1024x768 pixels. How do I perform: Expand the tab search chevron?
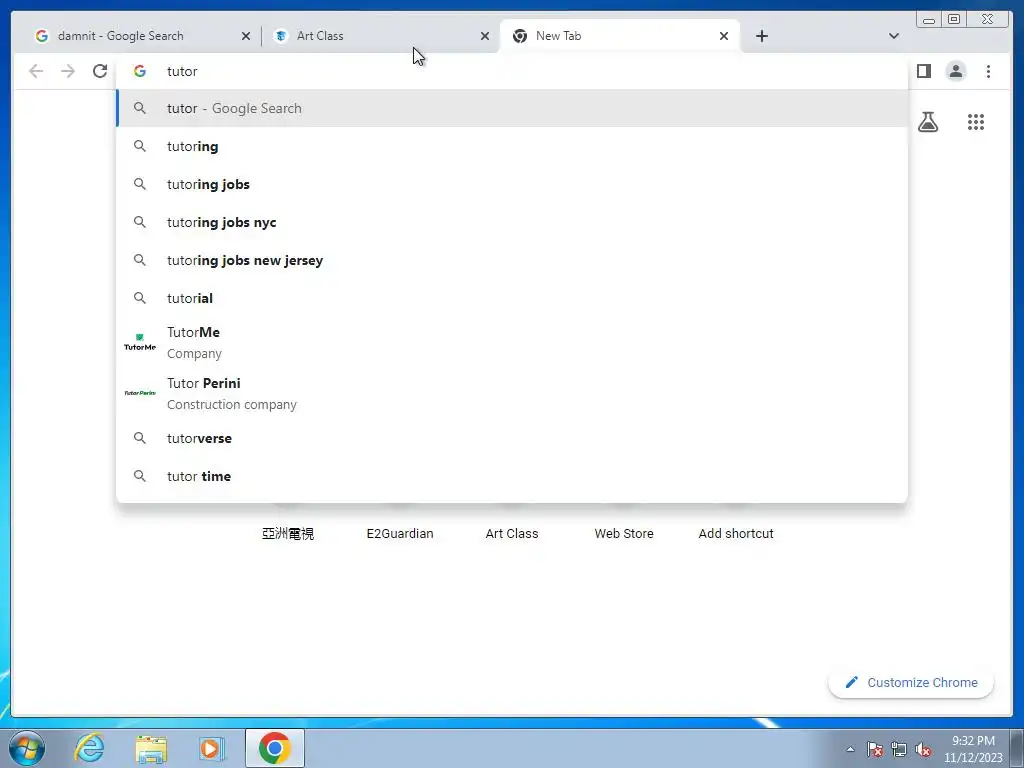893,36
